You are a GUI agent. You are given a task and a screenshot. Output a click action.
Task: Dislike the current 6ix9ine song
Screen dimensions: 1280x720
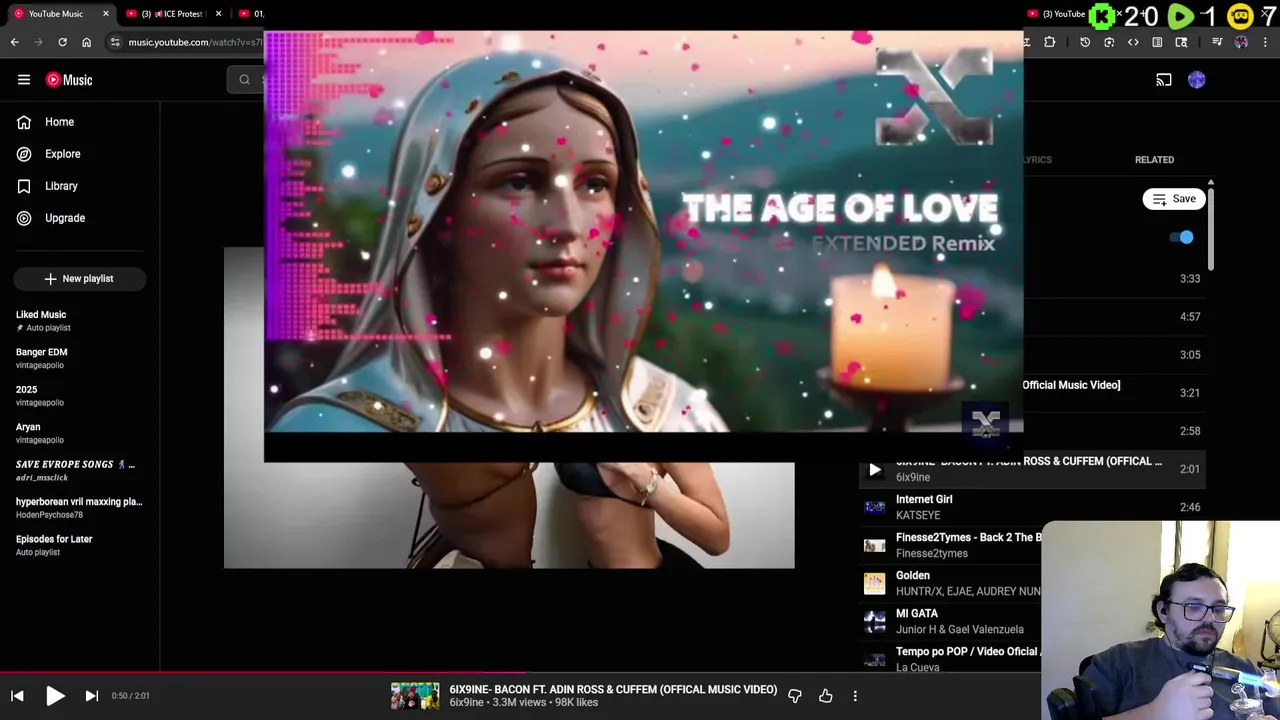click(795, 696)
